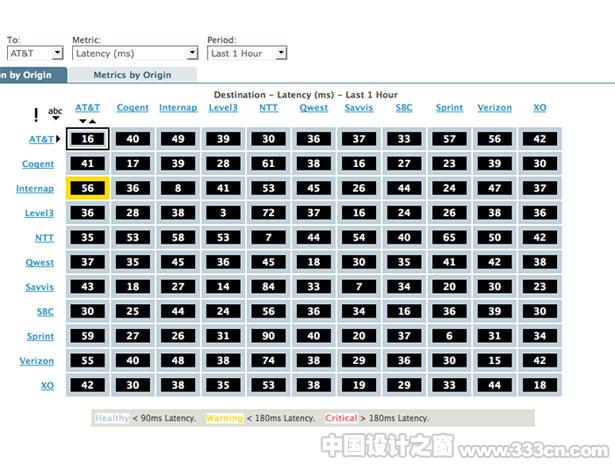Screen dimensions: 615x465
Task: Click the NTT row label link
Action: coord(44,238)
